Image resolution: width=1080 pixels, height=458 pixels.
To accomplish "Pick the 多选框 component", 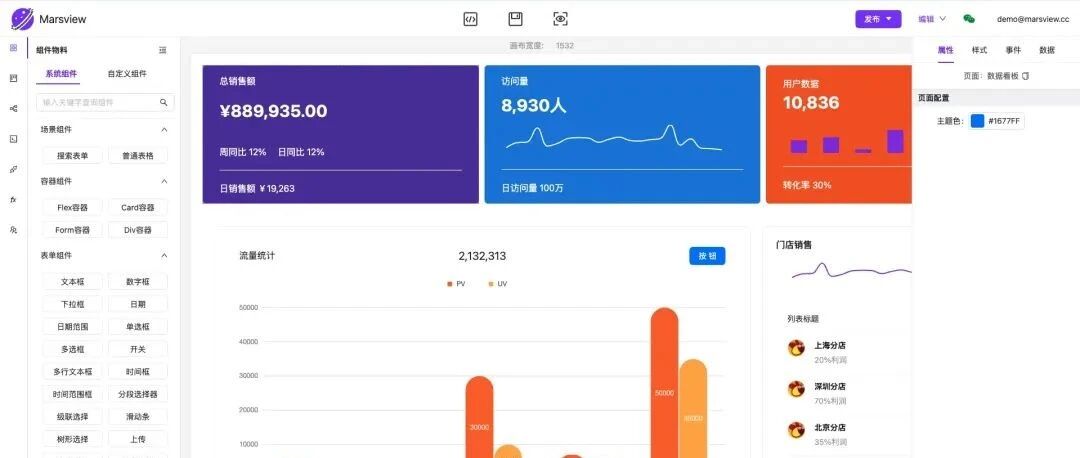I will 72,349.
